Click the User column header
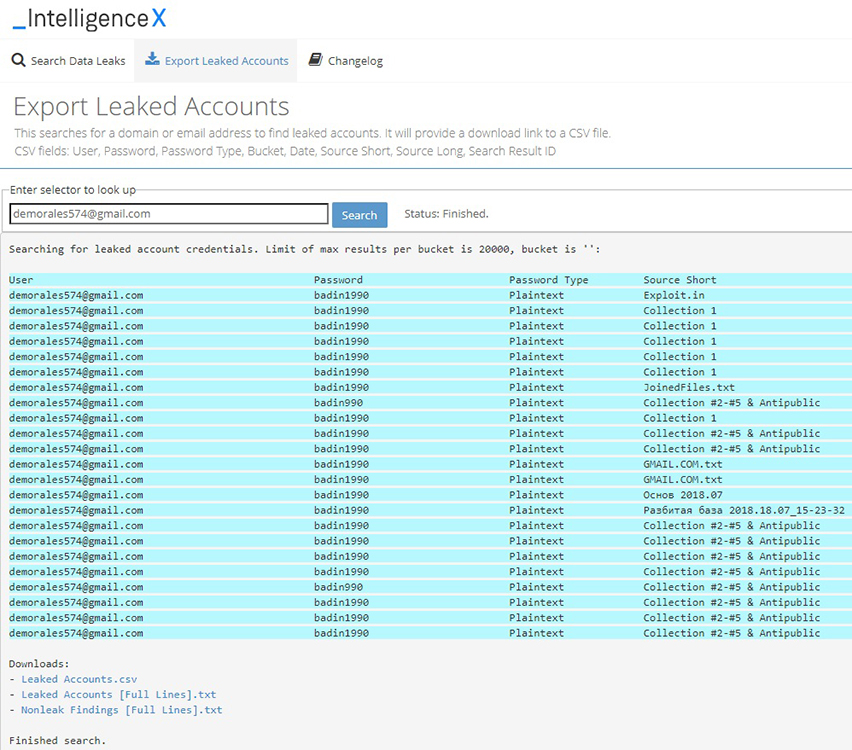Image resolution: width=852 pixels, height=750 pixels. 21,280
